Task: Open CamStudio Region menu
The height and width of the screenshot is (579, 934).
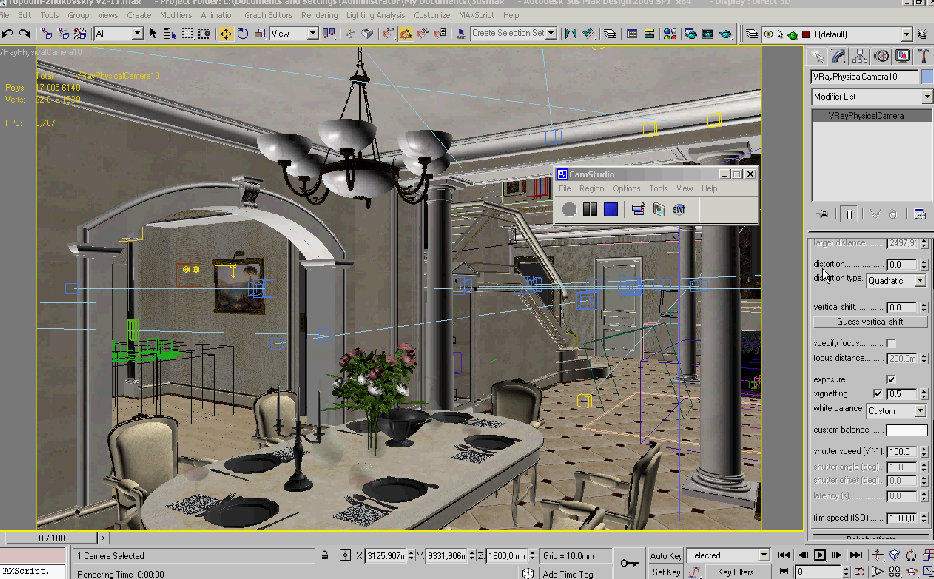Action: 591,188
